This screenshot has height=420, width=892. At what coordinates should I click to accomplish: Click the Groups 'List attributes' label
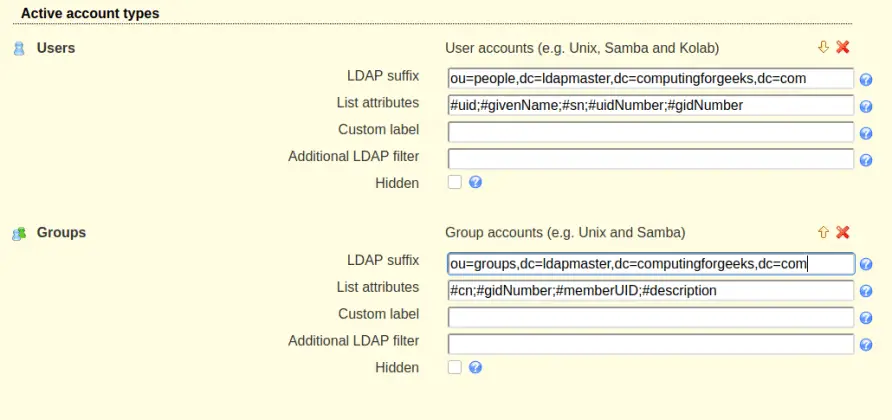click(378, 287)
